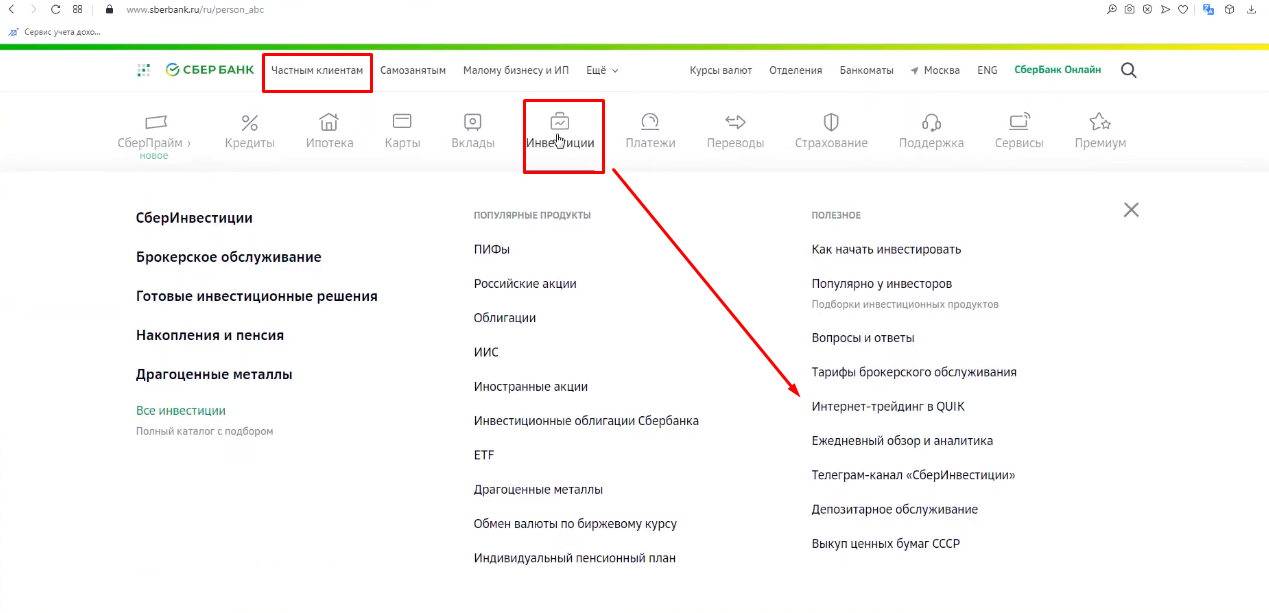Open the Кредиты percent icon
The height and width of the screenshot is (613, 1269).
(x=249, y=123)
